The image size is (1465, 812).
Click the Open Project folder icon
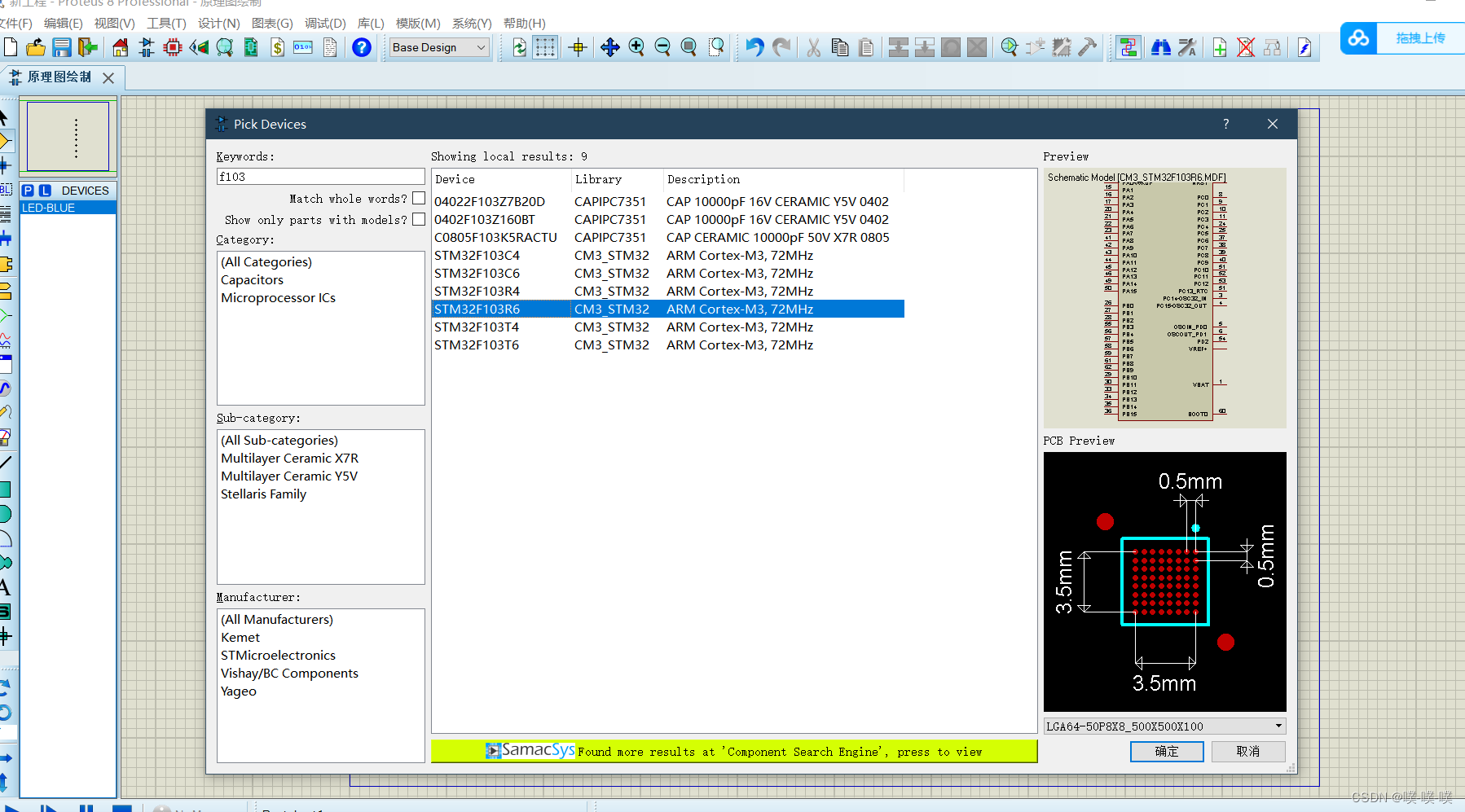[36, 47]
